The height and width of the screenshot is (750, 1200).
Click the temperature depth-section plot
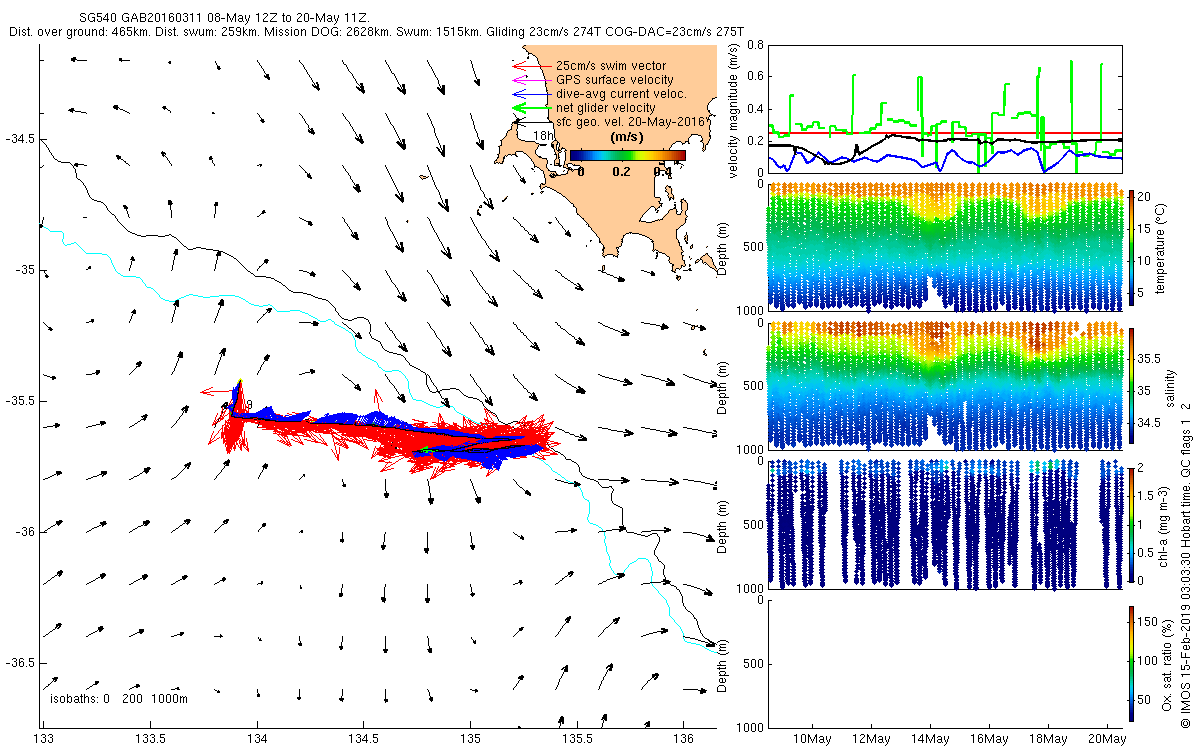945,247
